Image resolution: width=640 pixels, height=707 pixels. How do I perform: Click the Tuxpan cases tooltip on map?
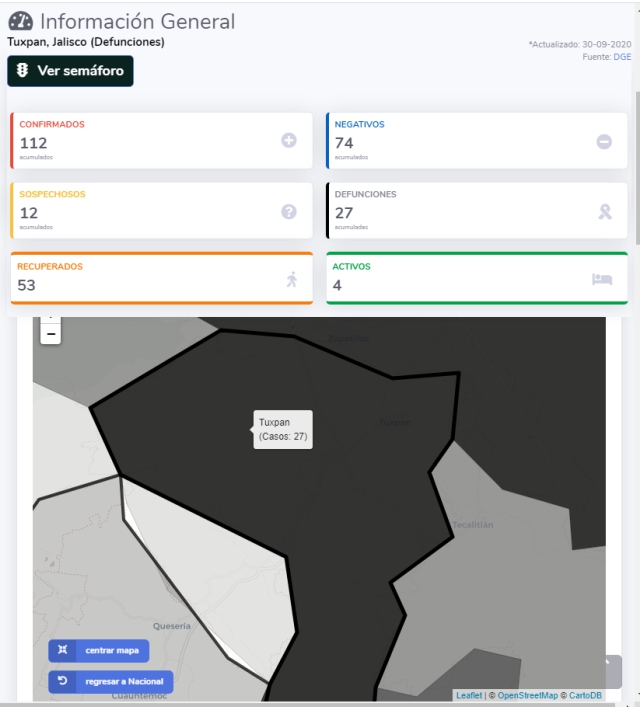[283, 429]
